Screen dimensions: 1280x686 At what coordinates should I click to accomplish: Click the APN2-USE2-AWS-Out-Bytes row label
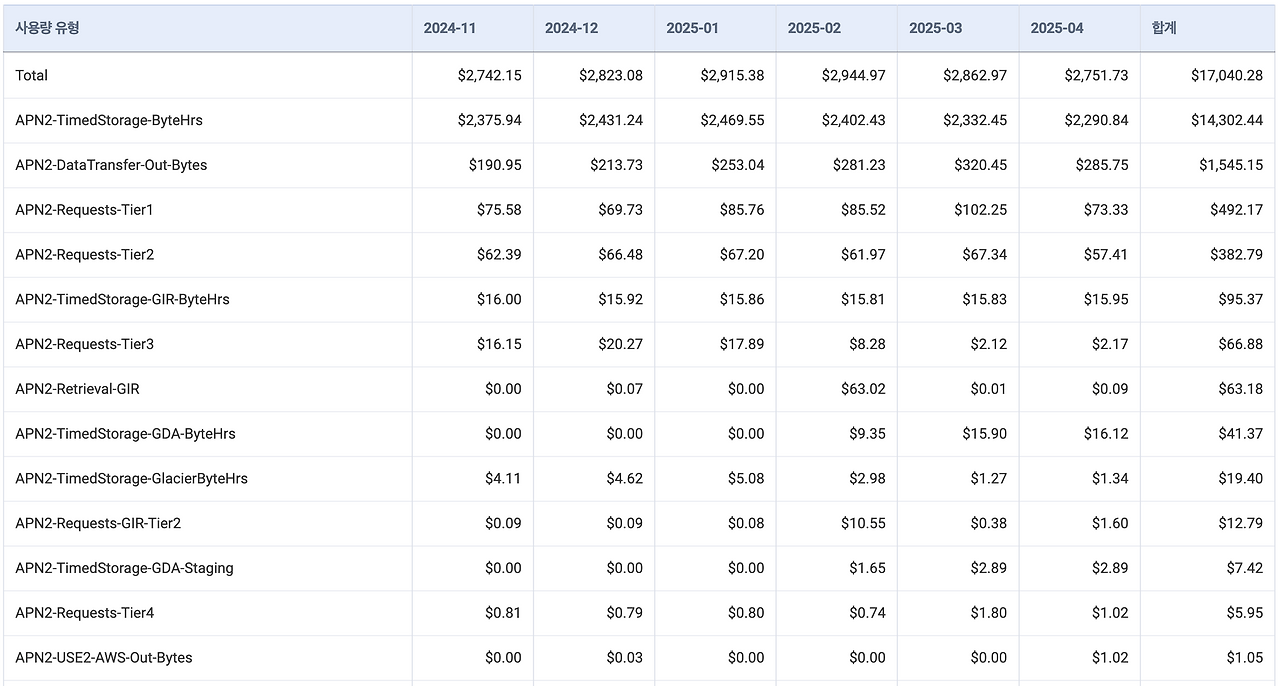(x=104, y=657)
